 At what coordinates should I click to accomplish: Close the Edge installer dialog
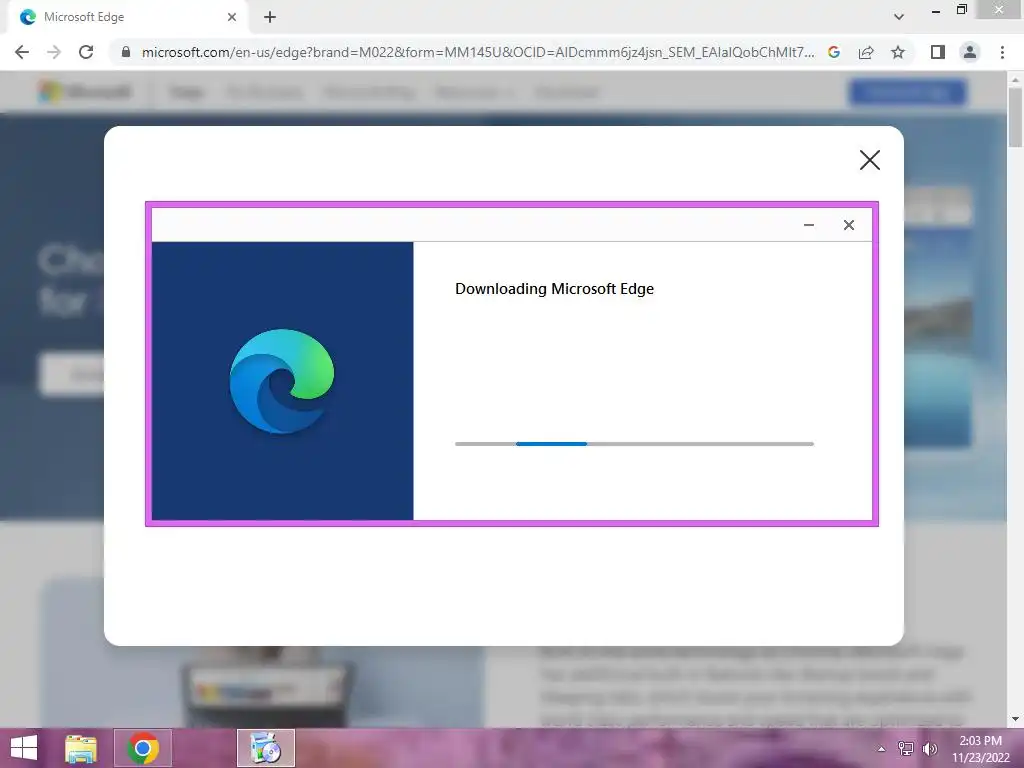click(849, 225)
